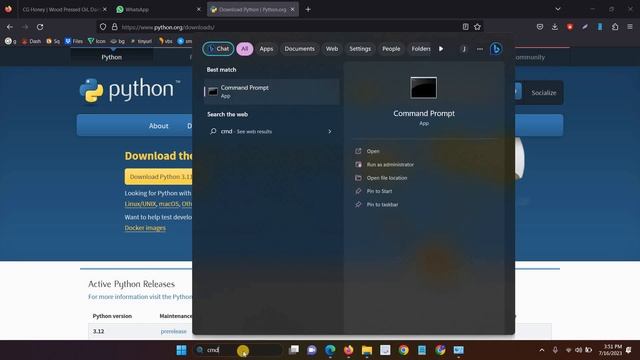Open tracking protection shield icon
Viewport: 640px width, 360px height.
coord(103,27)
